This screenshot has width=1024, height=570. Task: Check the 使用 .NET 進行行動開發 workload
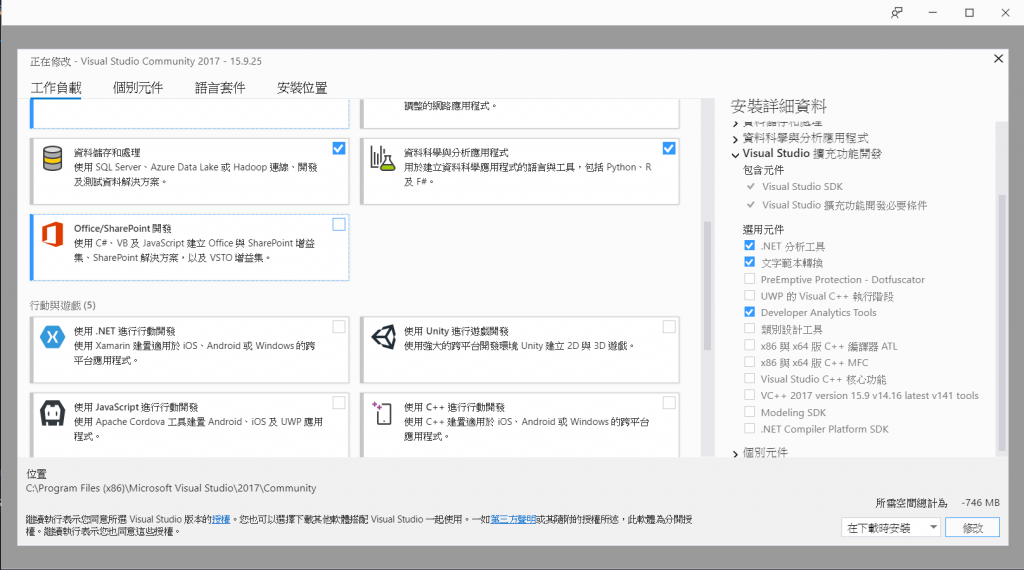pos(338,326)
